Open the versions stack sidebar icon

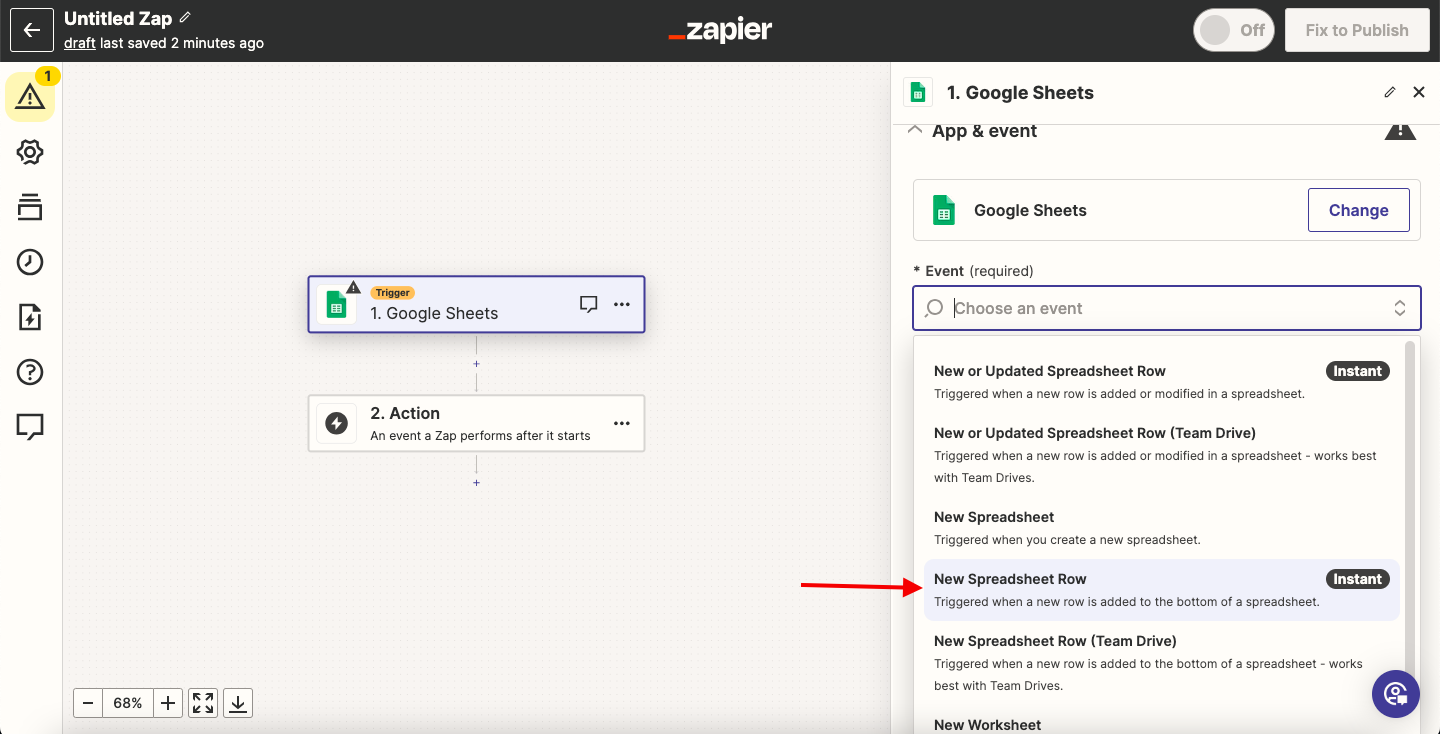[x=30, y=207]
